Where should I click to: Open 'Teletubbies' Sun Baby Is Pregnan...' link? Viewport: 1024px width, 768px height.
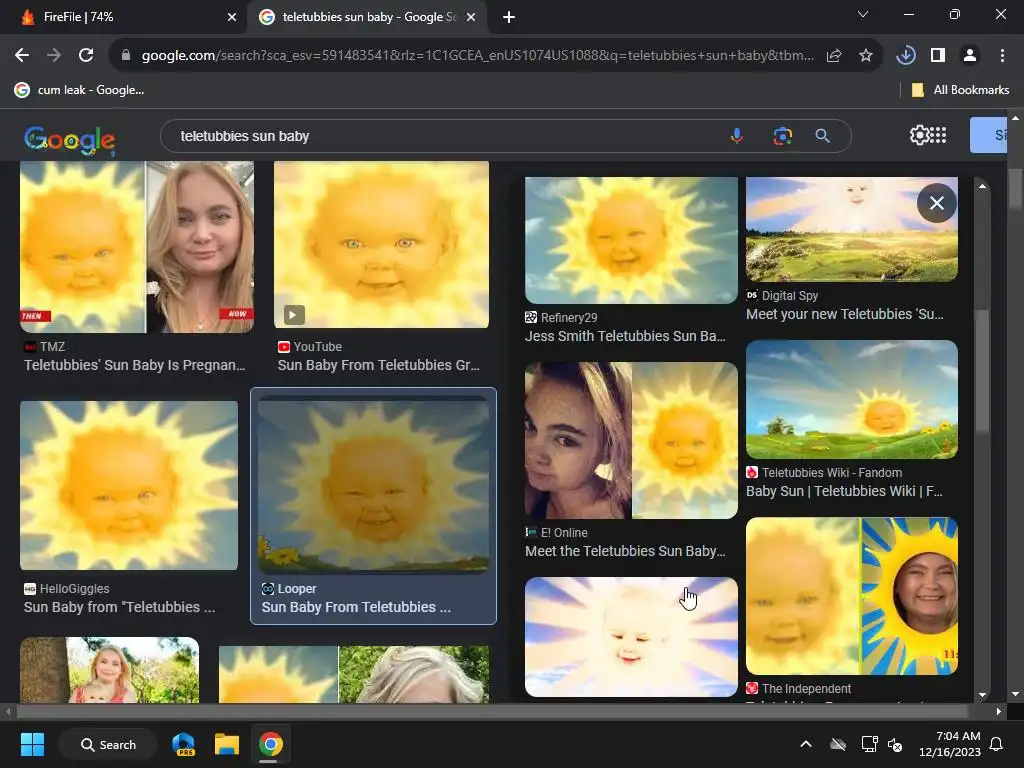coord(135,365)
